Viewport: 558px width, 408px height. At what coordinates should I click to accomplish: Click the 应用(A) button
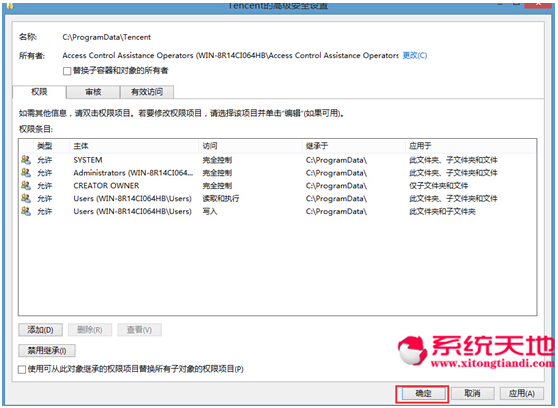(x=522, y=393)
